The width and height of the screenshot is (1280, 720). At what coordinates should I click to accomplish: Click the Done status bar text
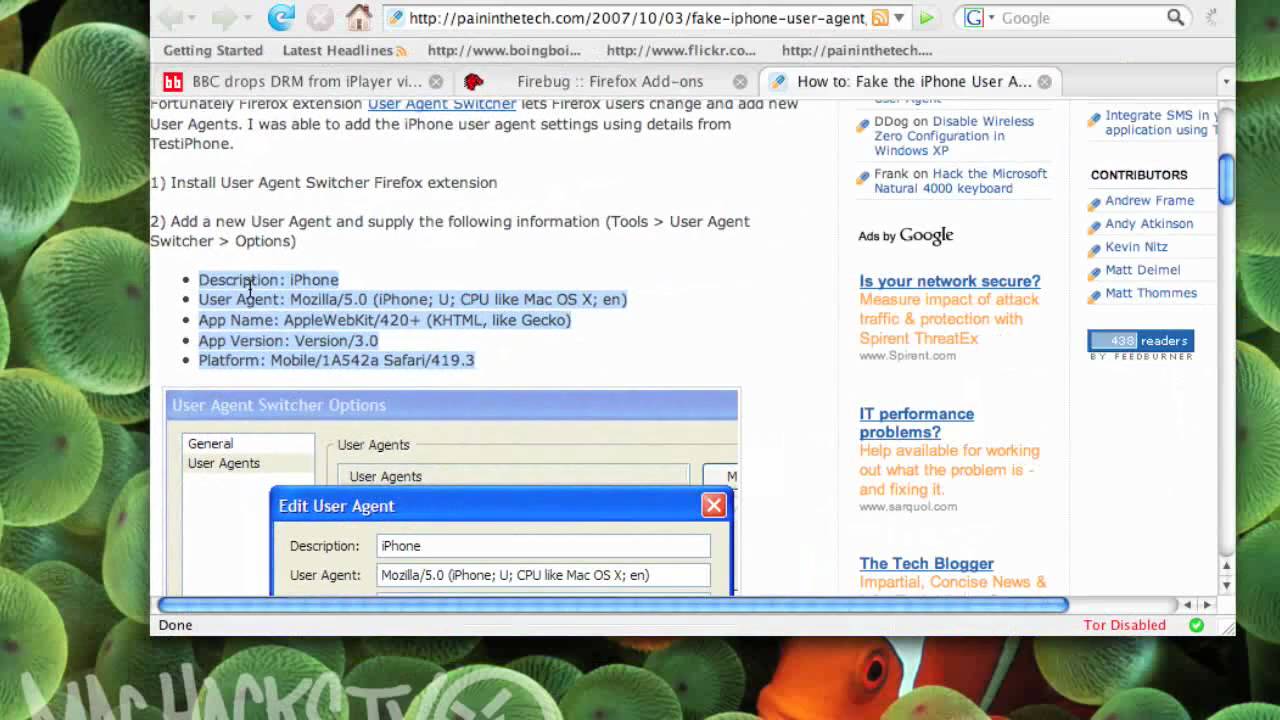(175, 625)
